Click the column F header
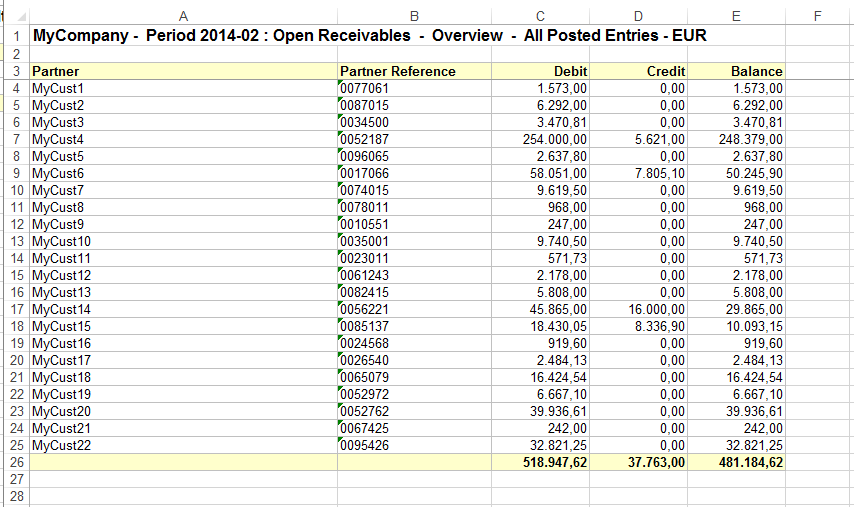Screen dimensions: 854x507 click(x=818, y=14)
